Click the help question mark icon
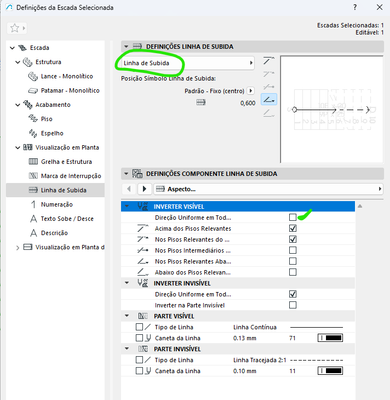Screen dimensions: 390x400 pyautogui.click(x=355, y=7)
